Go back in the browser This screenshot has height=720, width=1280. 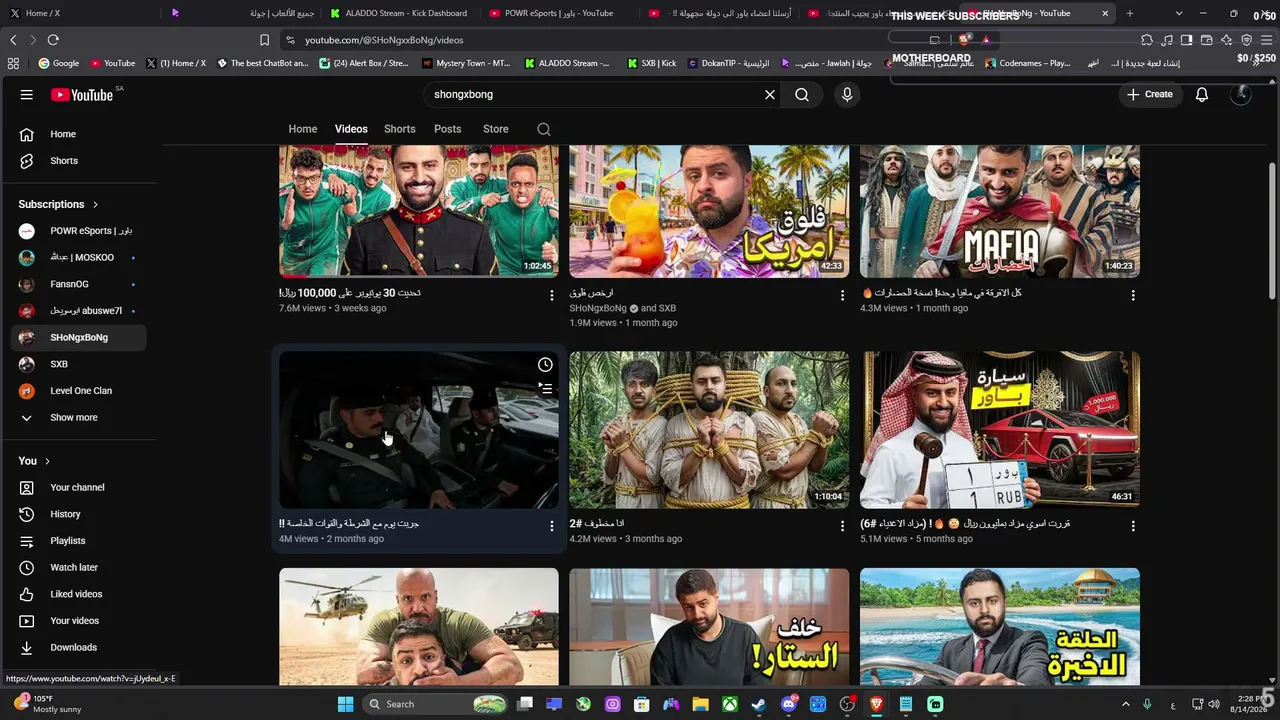click(x=13, y=40)
